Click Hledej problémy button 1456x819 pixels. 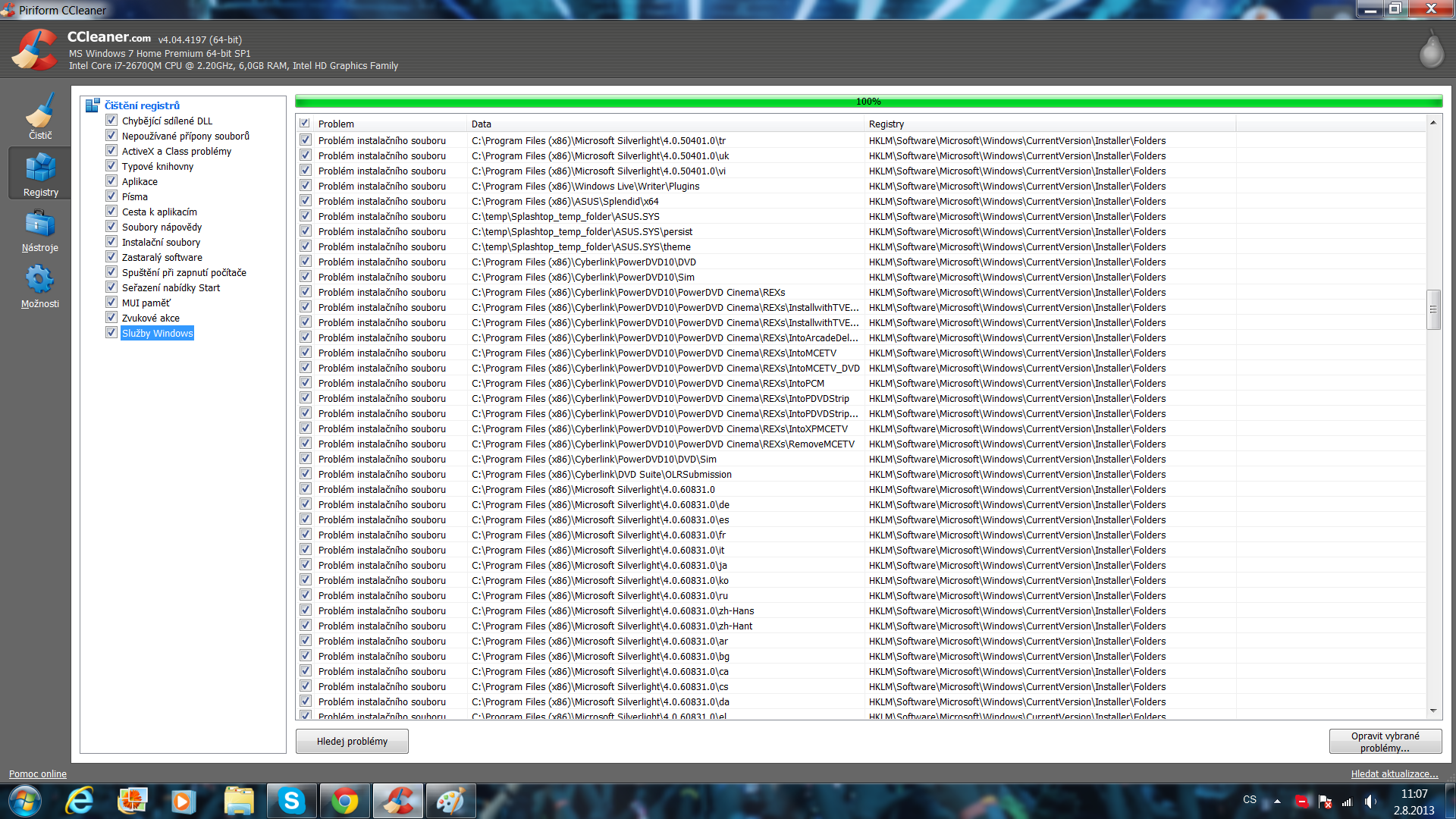coord(352,741)
